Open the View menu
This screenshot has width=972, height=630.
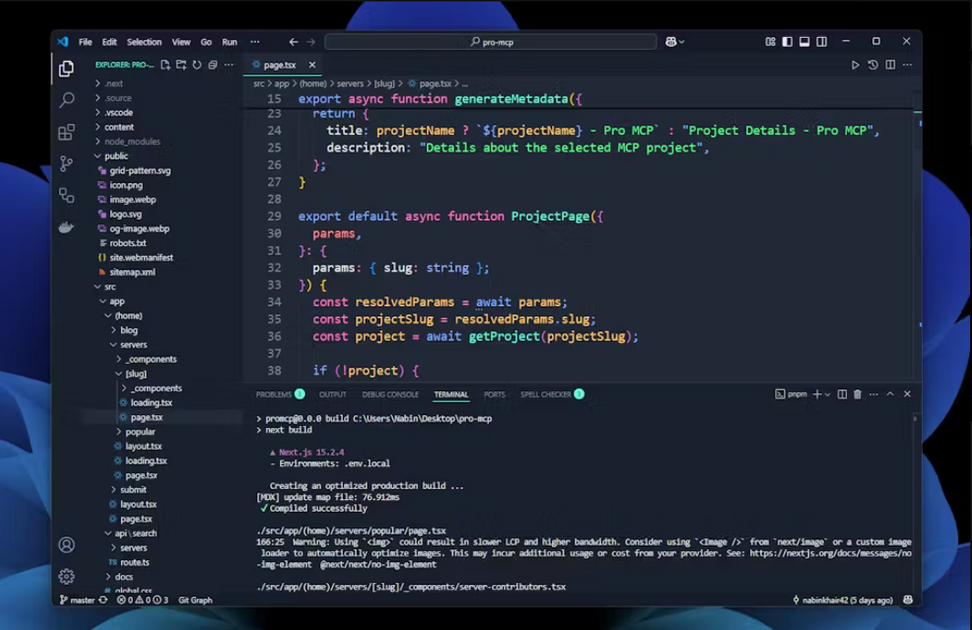(x=181, y=42)
